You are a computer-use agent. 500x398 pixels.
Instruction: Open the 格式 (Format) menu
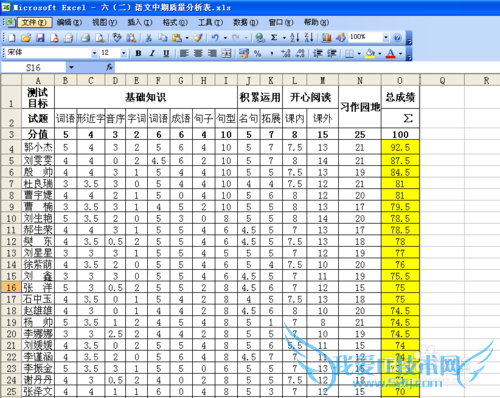tap(175, 22)
